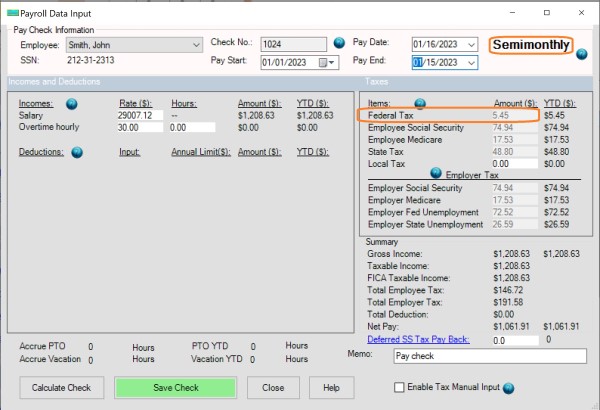
Task: Select the Memo text field
Action: (x=487, y=355)
